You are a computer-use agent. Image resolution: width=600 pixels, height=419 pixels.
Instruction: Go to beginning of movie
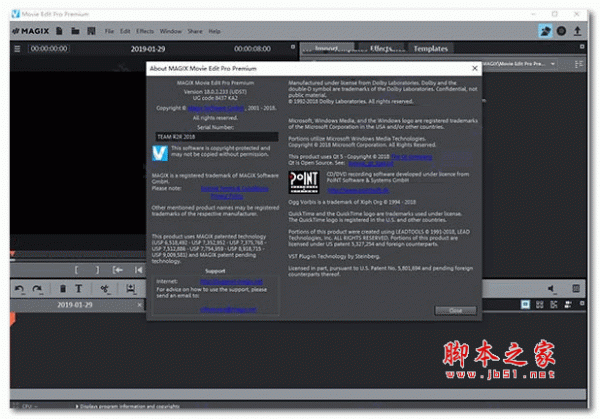(x=139, y=270)
